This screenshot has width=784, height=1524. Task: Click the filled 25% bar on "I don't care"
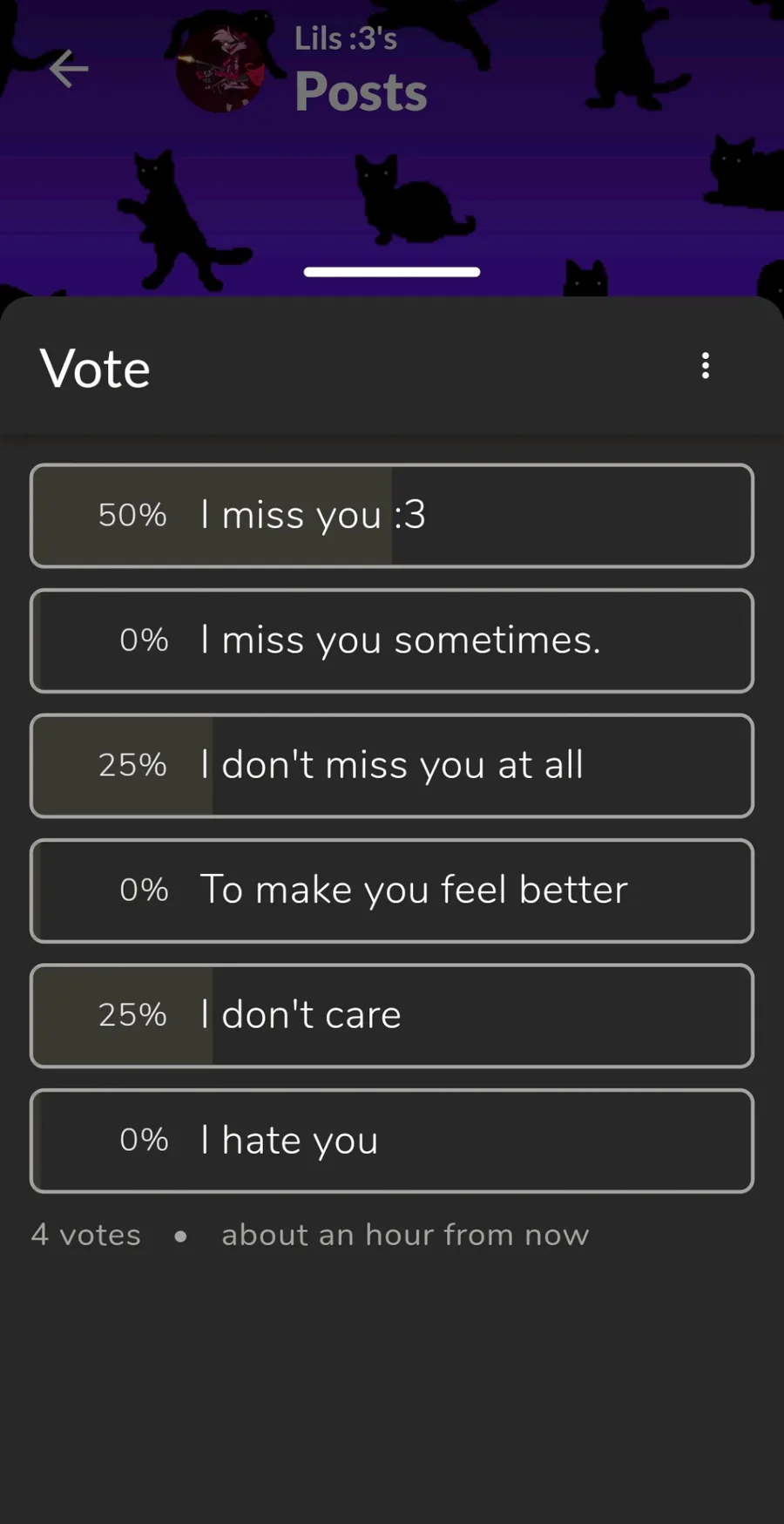(x=123, y=1016)
